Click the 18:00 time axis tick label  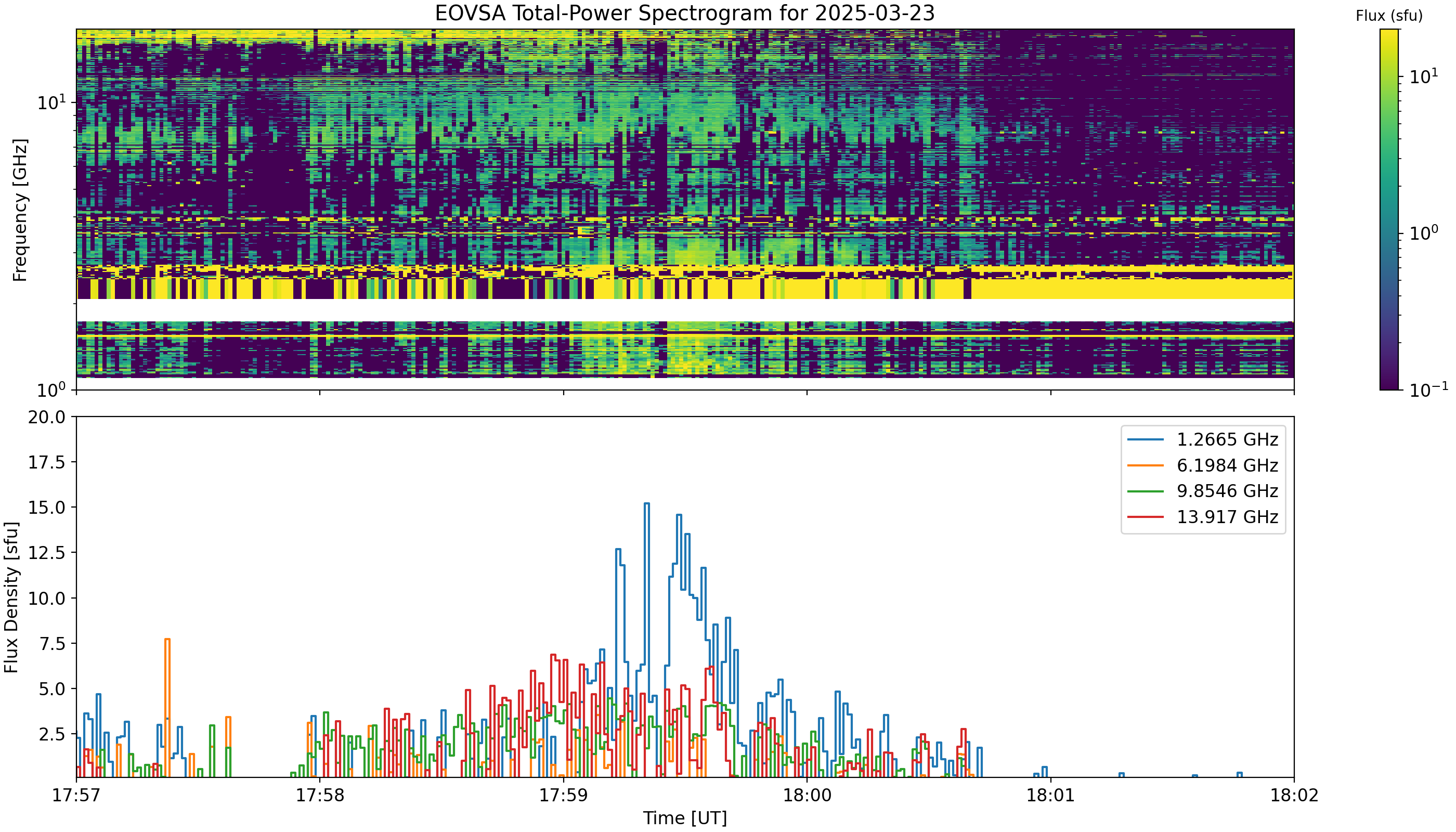click(807, 796)
